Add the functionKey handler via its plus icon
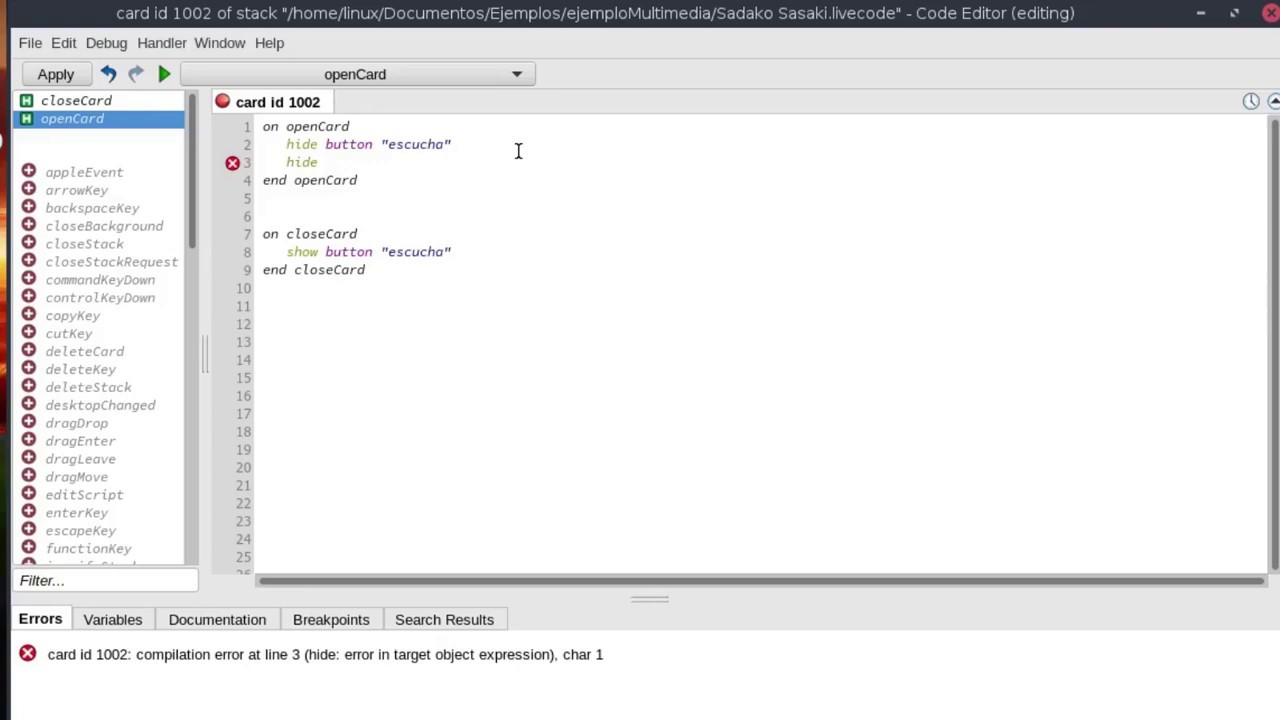The height and width of the screenshot is (720, 1280). (x=29, y=548)
